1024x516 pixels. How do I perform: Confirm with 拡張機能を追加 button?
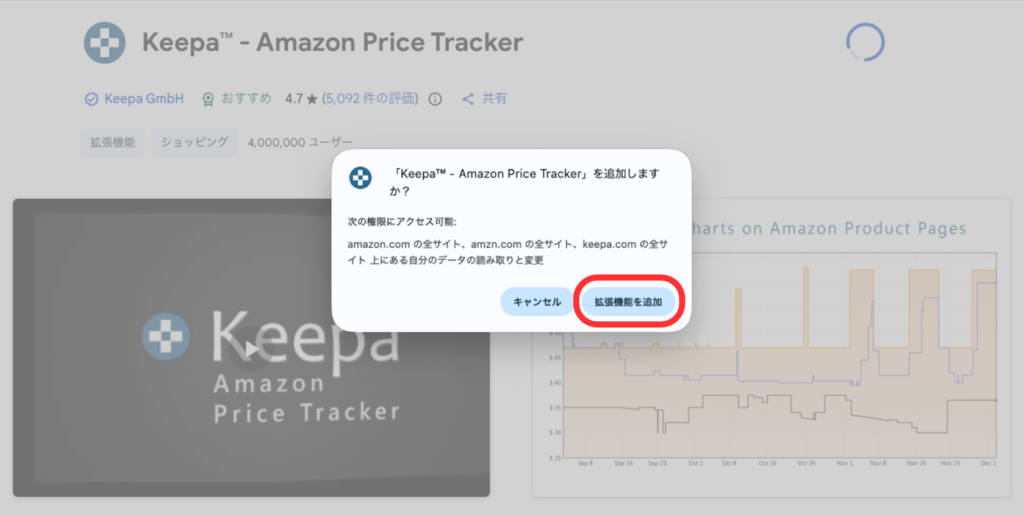[628, 301]
